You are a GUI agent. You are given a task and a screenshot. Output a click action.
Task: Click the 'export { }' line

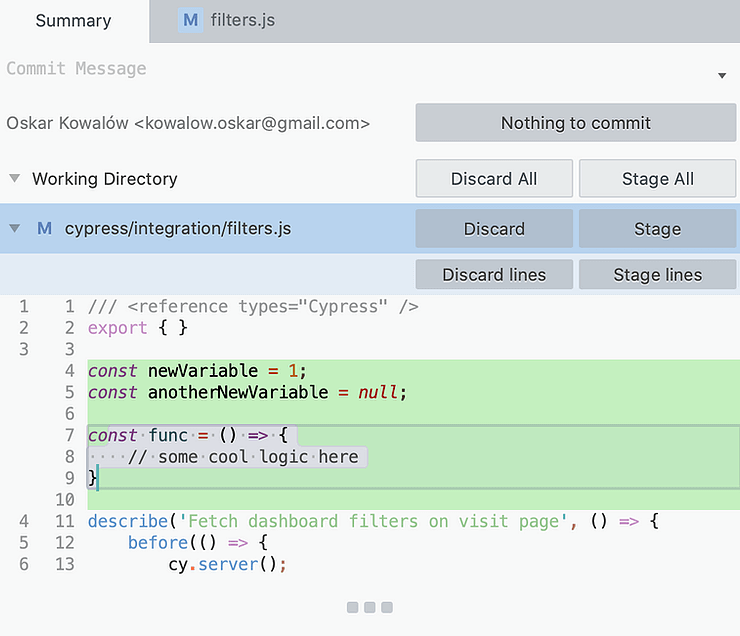[x=138, y=327]
